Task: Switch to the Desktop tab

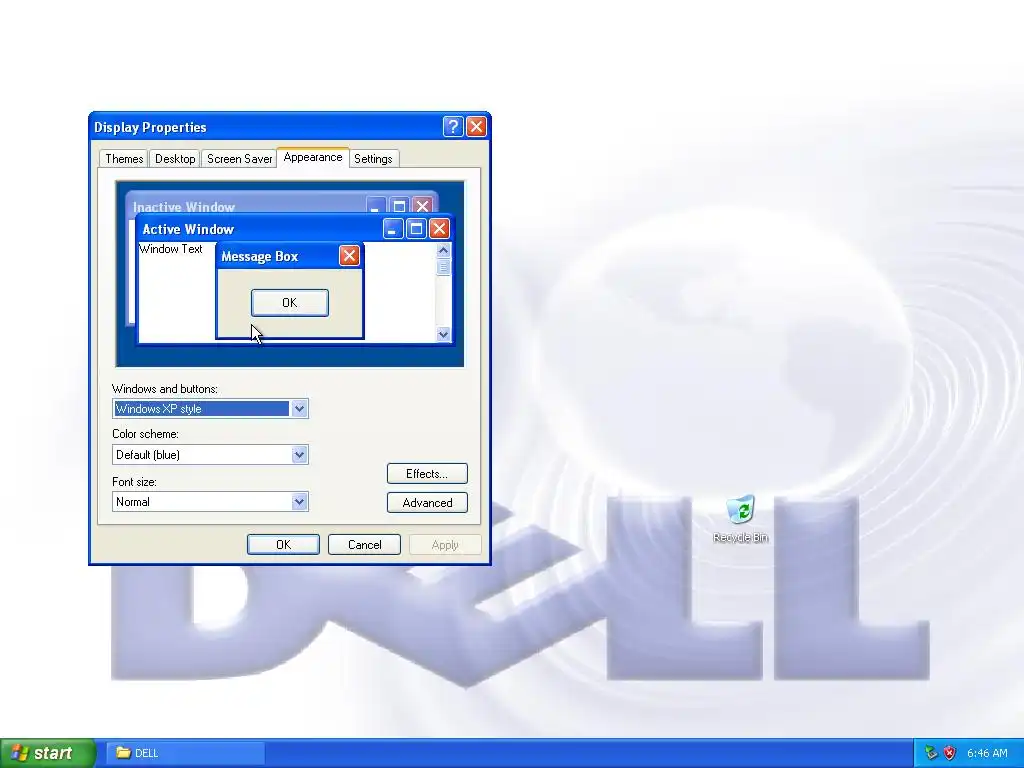Action: click(x=175, y=159)
